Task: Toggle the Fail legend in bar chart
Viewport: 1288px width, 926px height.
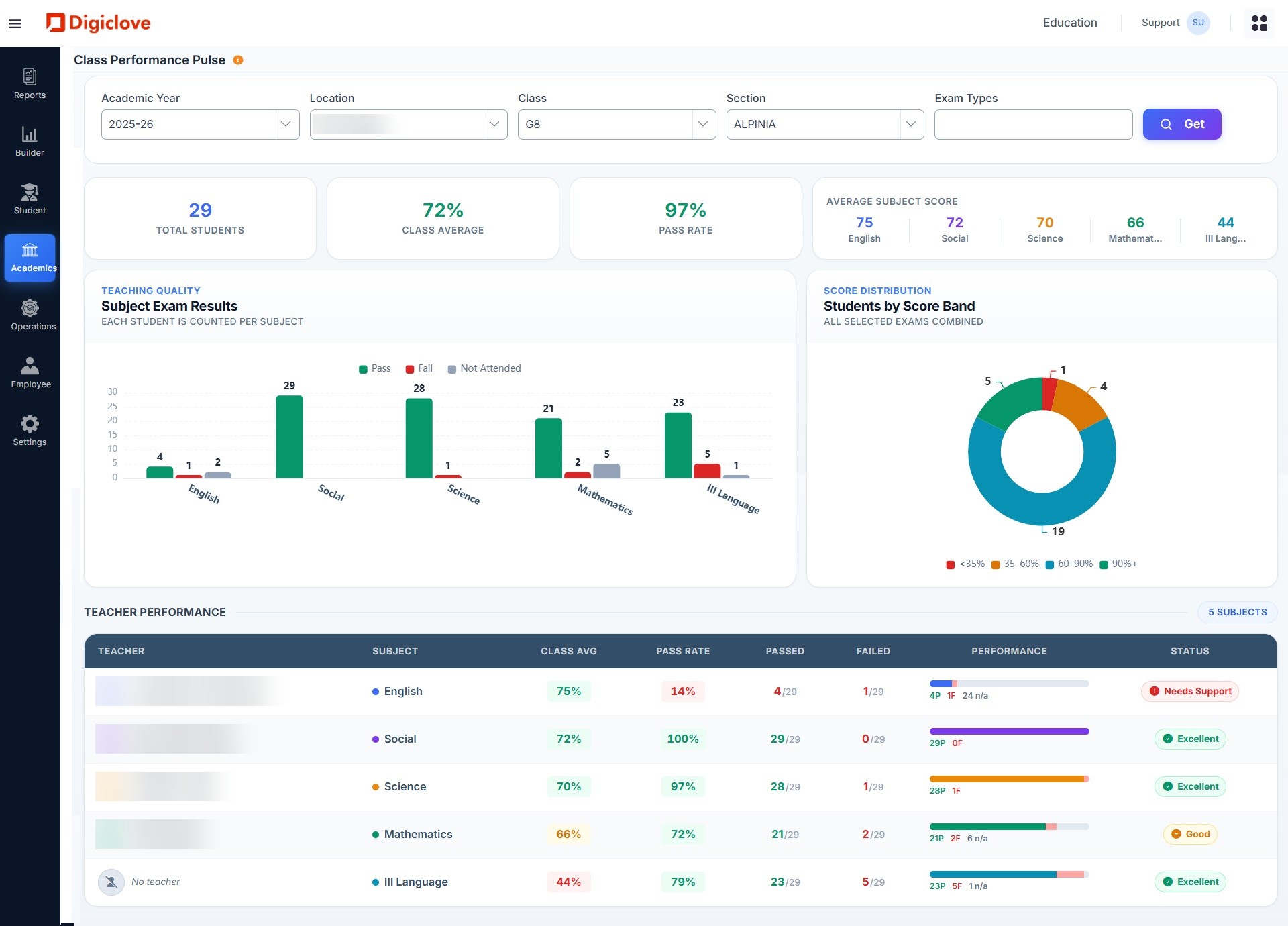Action: pyautogui.click(x=419, y=368)
